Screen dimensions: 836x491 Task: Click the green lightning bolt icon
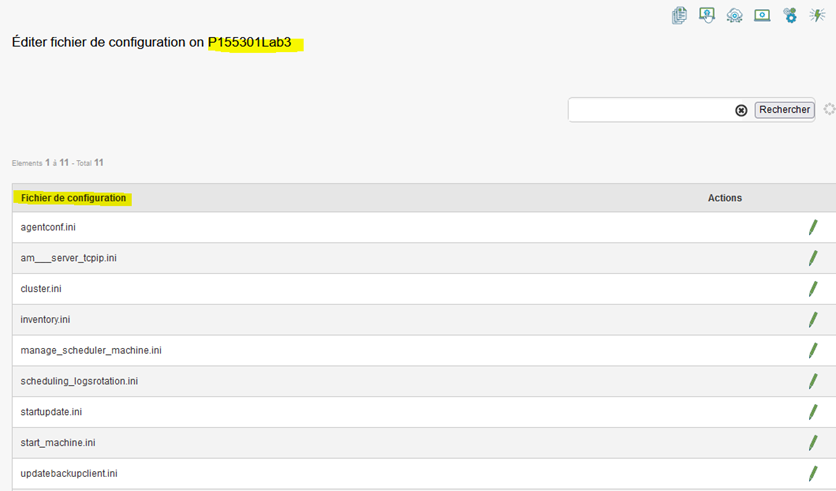point(817,15)
